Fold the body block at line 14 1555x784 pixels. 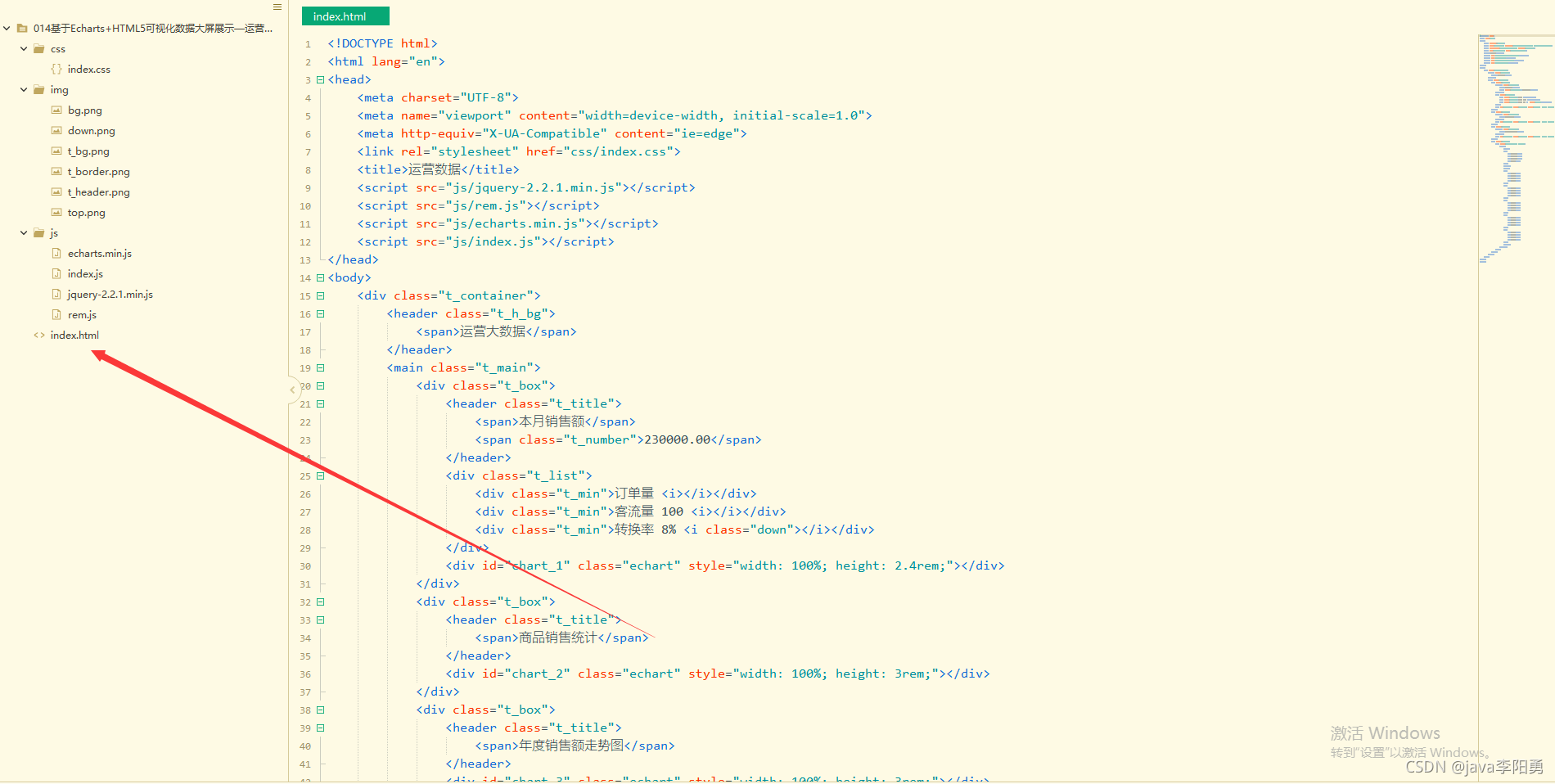pos(320,277)
